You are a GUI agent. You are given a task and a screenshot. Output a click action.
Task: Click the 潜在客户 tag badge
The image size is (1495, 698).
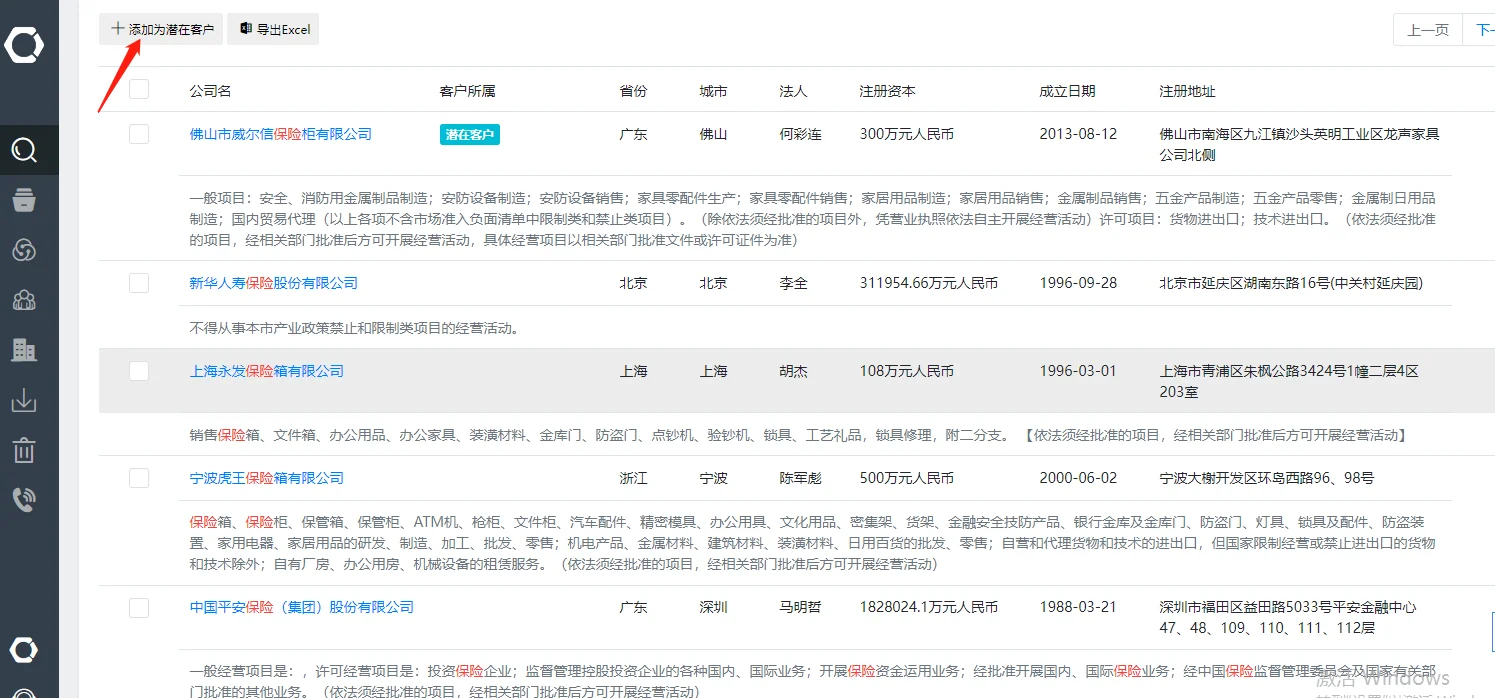(470, 134)
